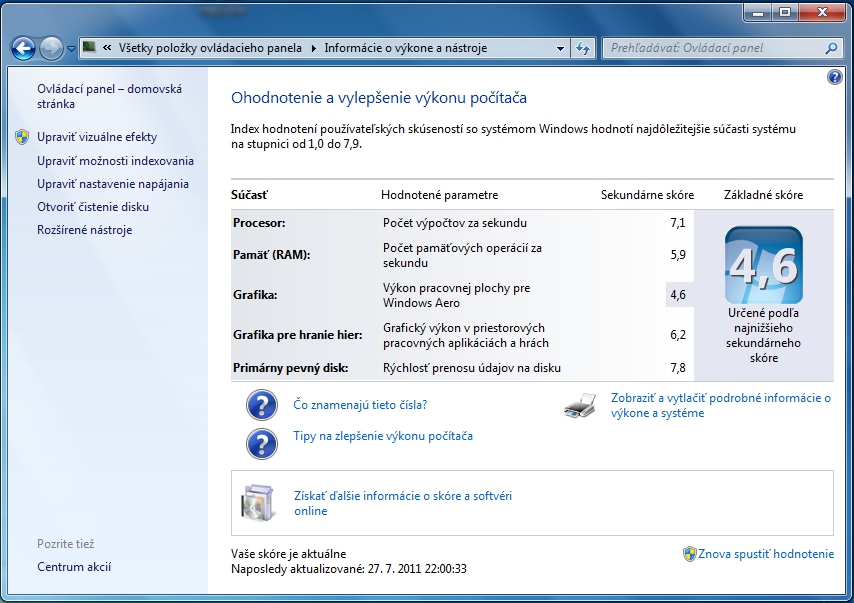Click highlighted Grafika subscore 4,6
This screenshot has width=854, height=603.
point(678,295)
